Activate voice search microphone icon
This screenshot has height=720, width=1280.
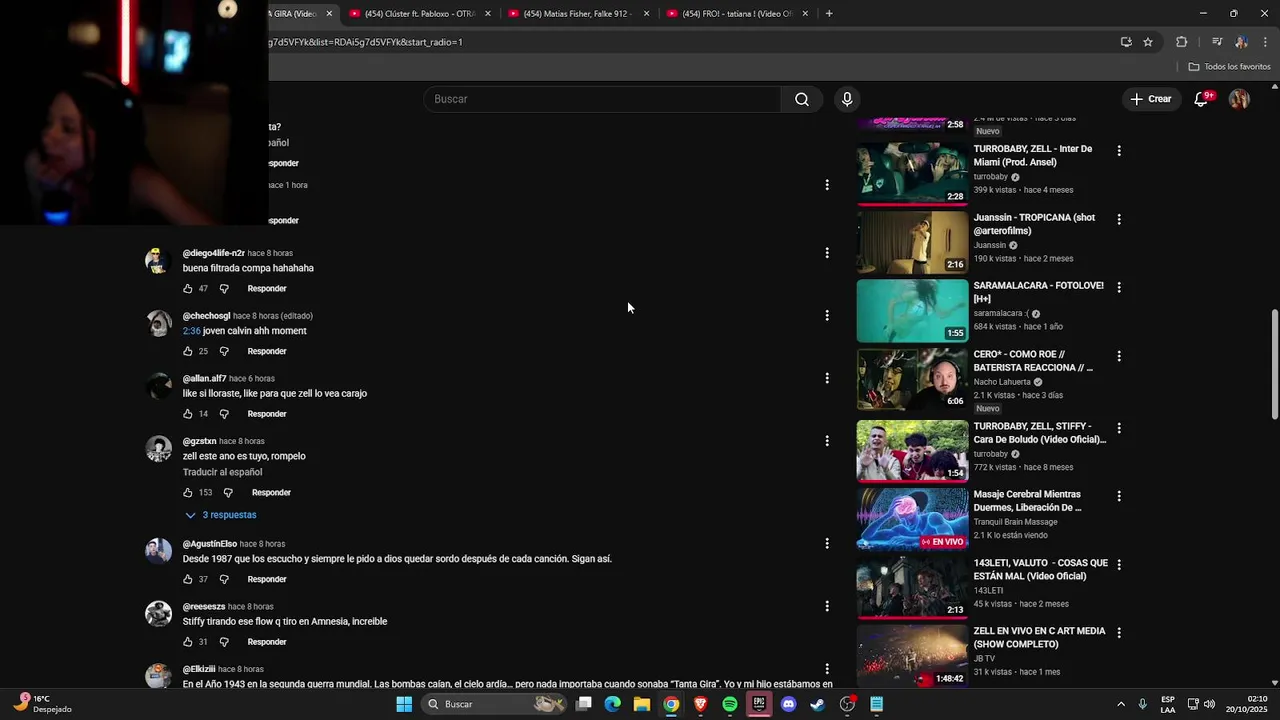pos(847,99)
